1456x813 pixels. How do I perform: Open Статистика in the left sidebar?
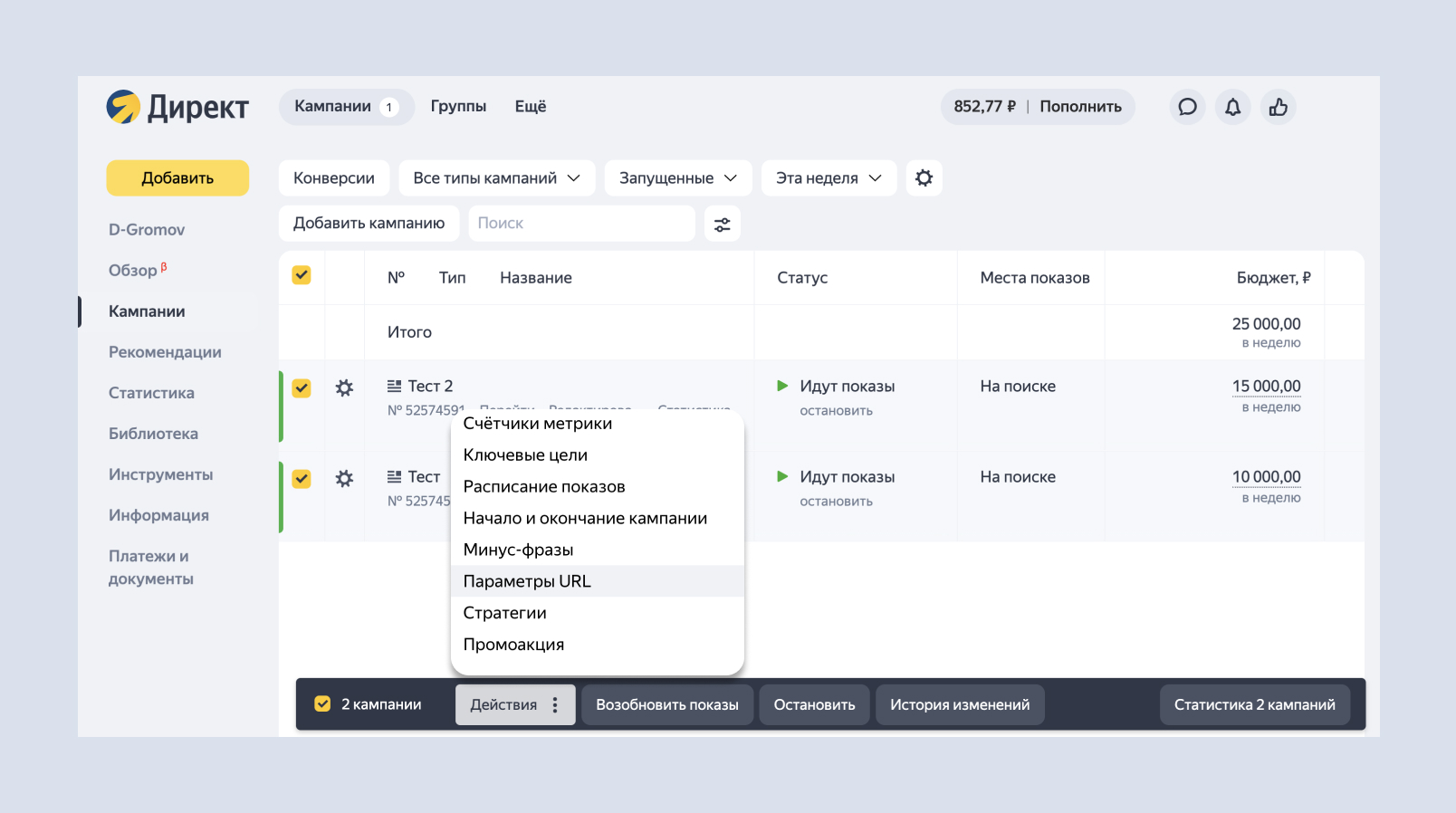151,393
